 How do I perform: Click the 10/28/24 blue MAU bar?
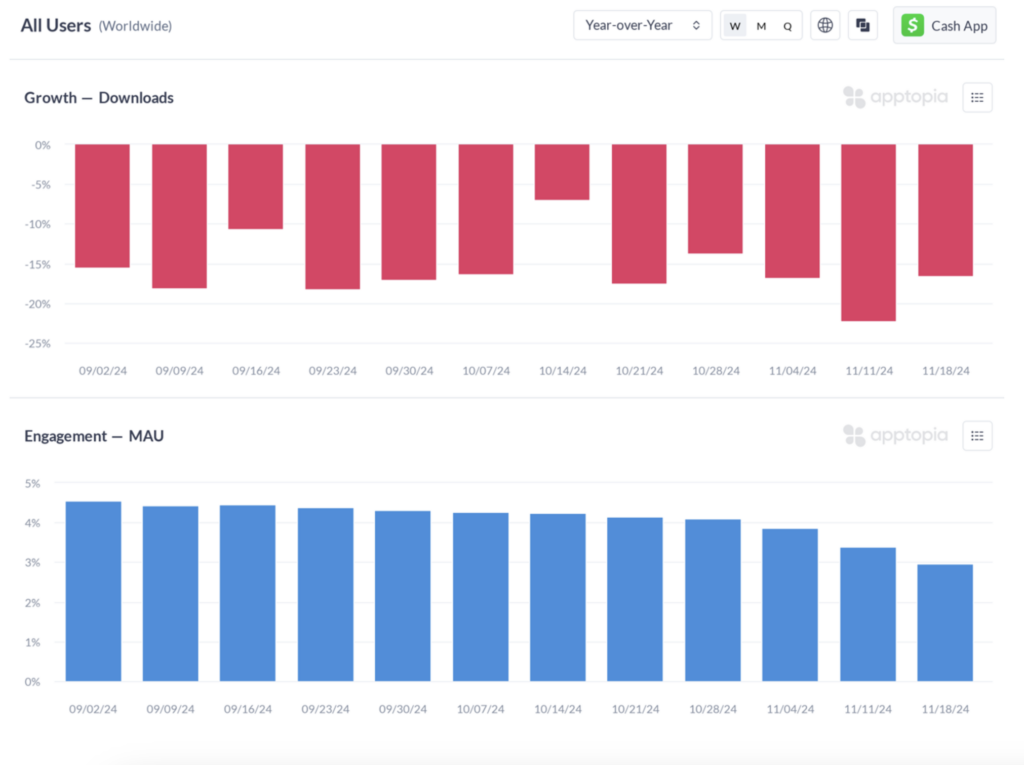coord(712,600)
